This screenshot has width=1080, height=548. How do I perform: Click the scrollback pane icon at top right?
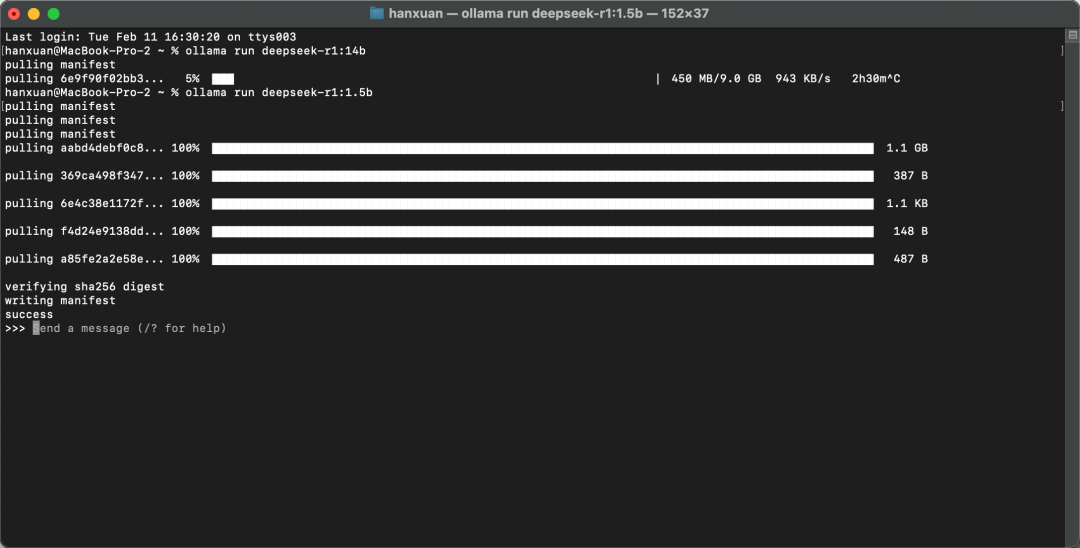coord(1072,35)
